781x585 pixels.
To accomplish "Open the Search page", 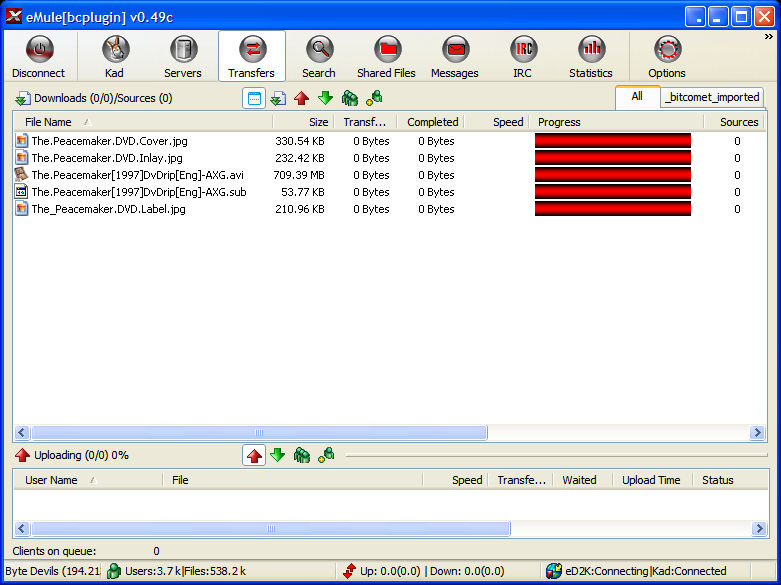I will (x=319, y=56).
